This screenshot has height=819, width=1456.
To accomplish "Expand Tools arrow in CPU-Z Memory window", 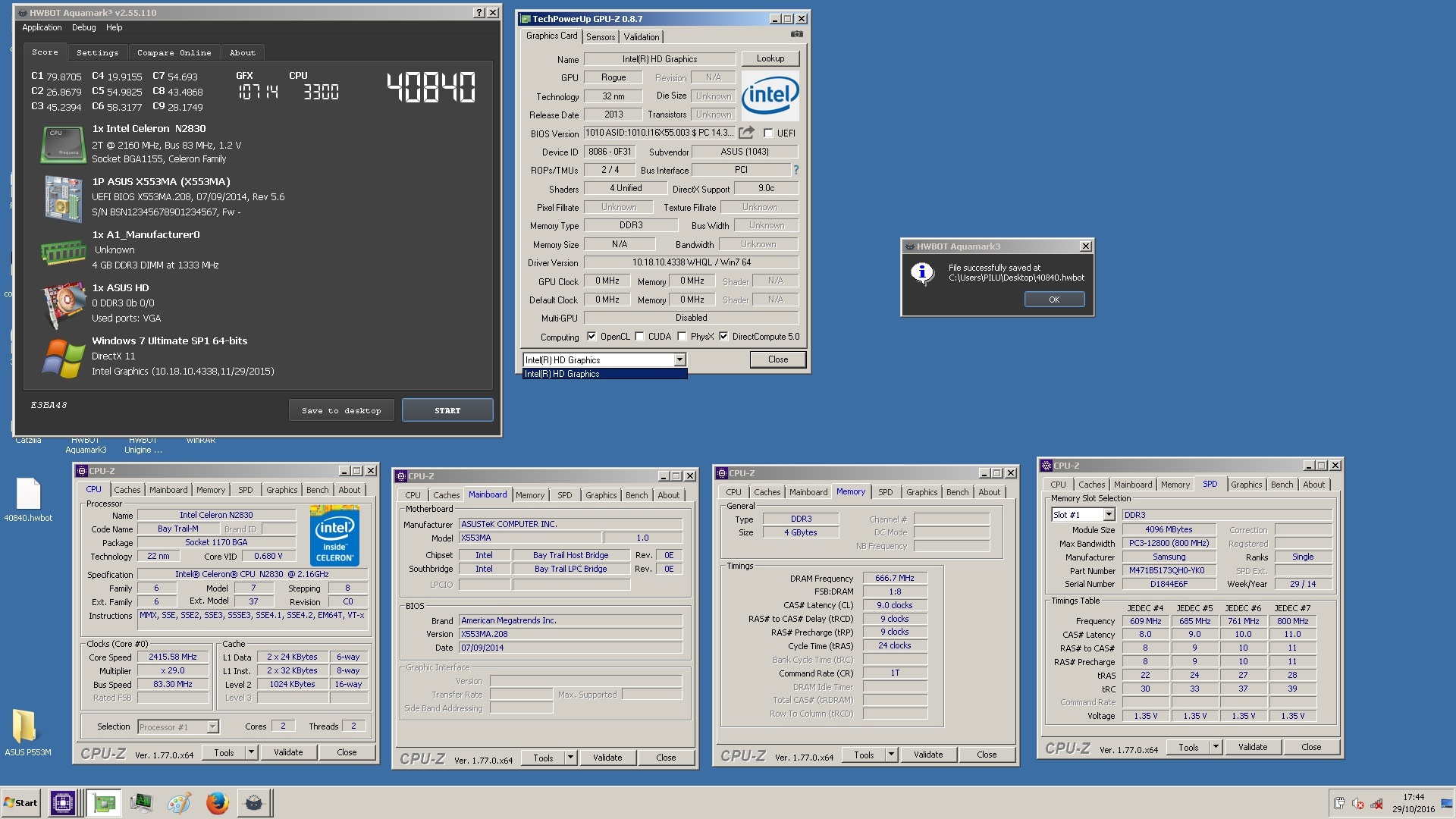I will click(891, 755).
